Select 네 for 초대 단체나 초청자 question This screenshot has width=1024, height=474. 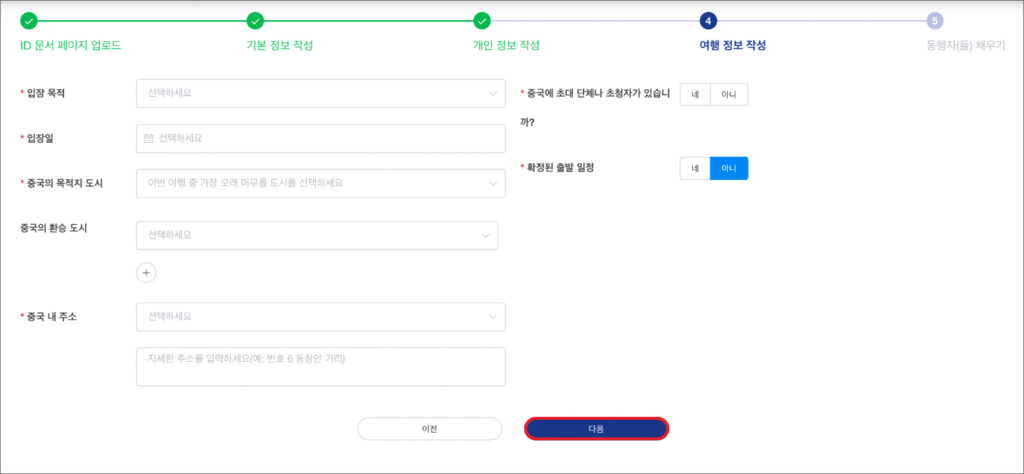point(694,94)
